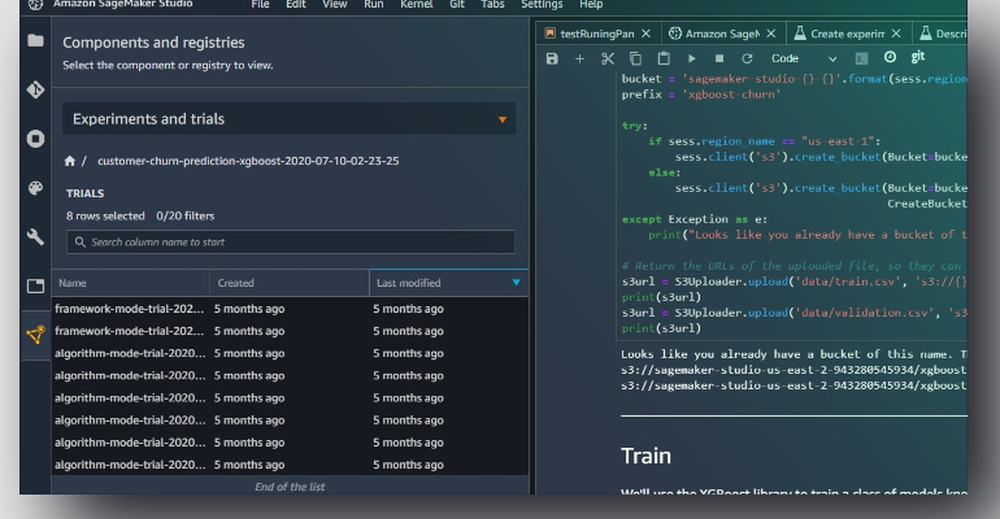The width and height of the screenshot is (1000, 519).
Task: Click the Save notebook icon
Action: click(552, 59)
